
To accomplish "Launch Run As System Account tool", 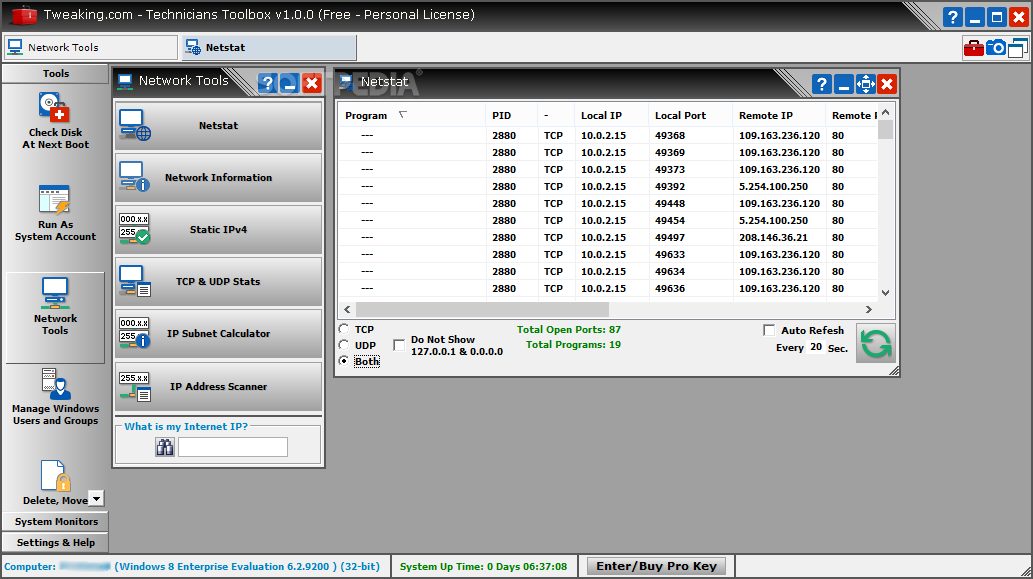I will coord(55,213).
